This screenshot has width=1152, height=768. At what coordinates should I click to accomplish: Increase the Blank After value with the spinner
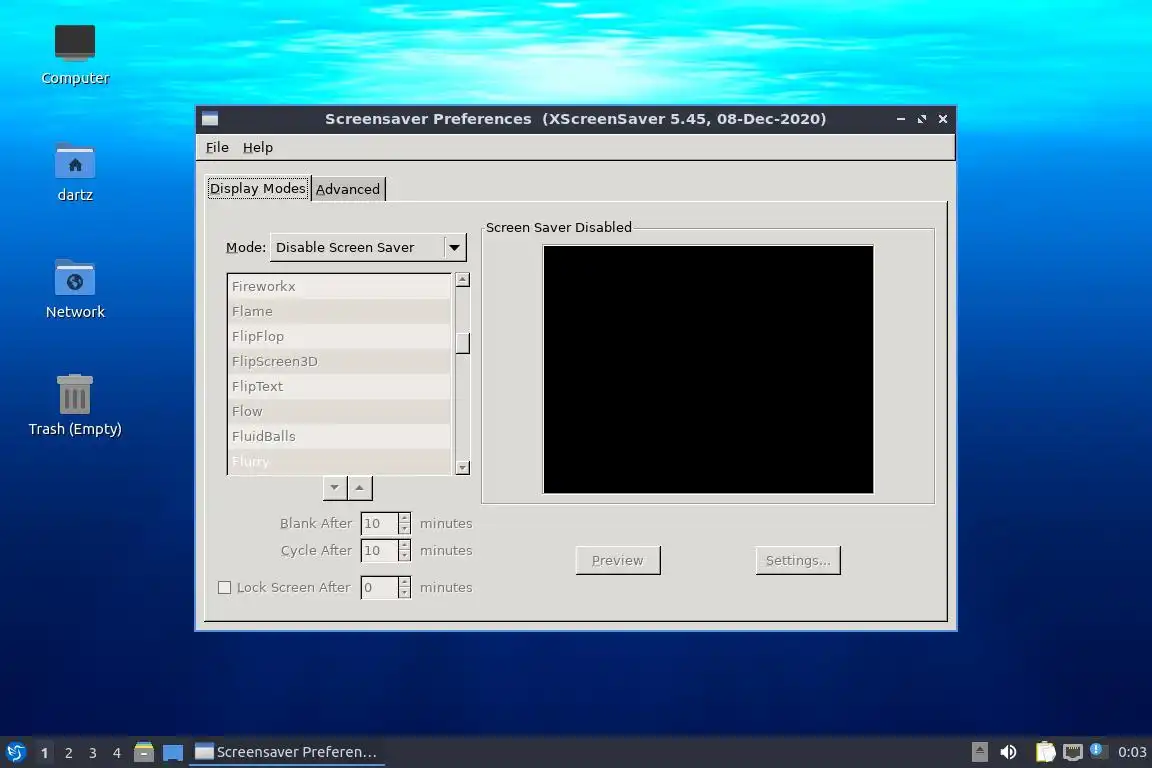[x=404, y=518]
